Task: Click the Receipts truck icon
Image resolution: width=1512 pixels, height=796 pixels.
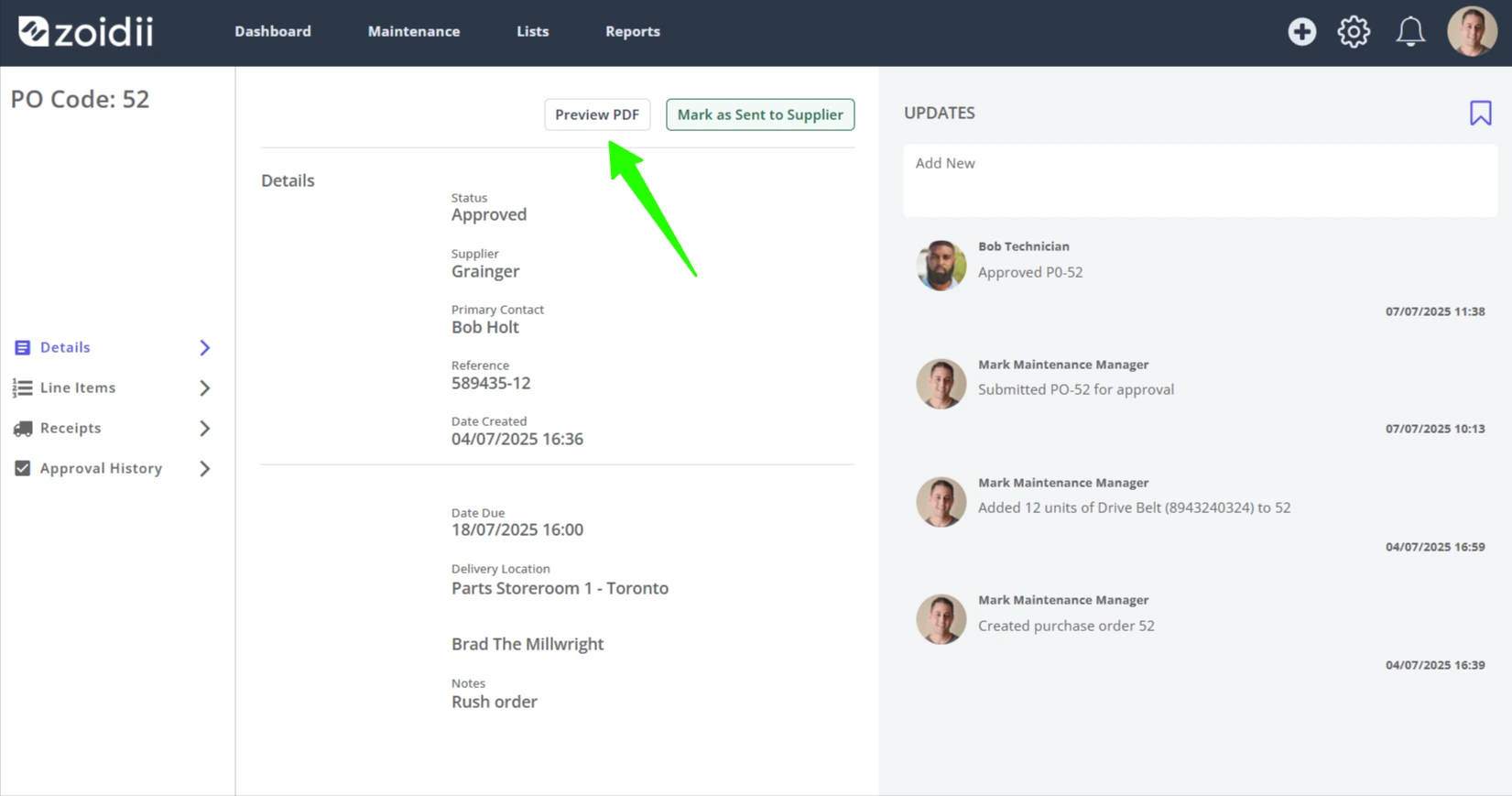Action: coord(23,428)
